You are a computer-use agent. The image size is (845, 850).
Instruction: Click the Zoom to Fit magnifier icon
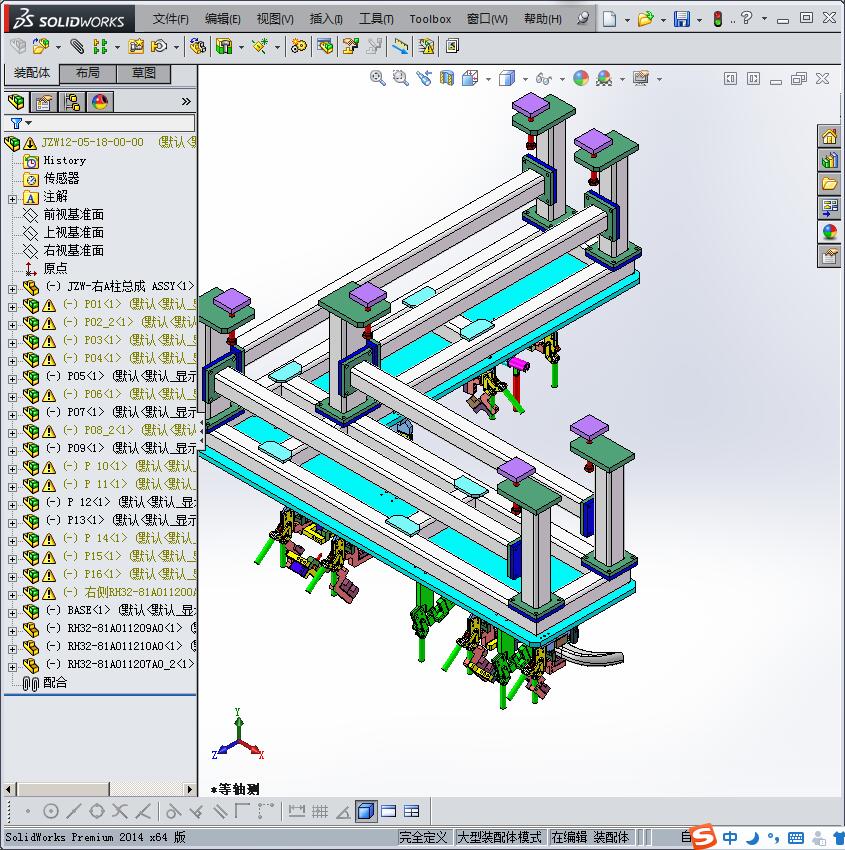[378, 79]
